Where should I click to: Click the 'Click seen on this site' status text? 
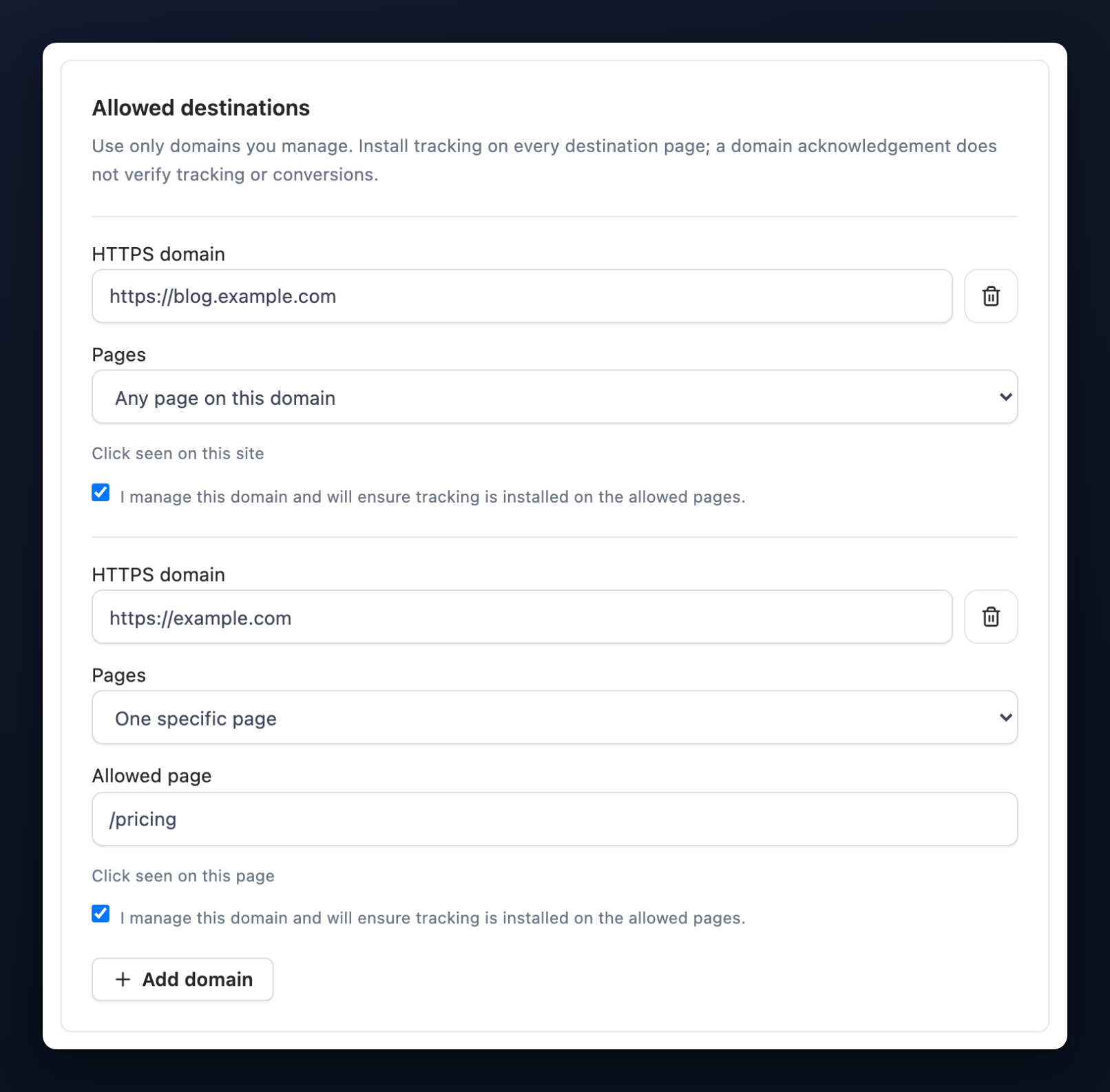(178, 454)
